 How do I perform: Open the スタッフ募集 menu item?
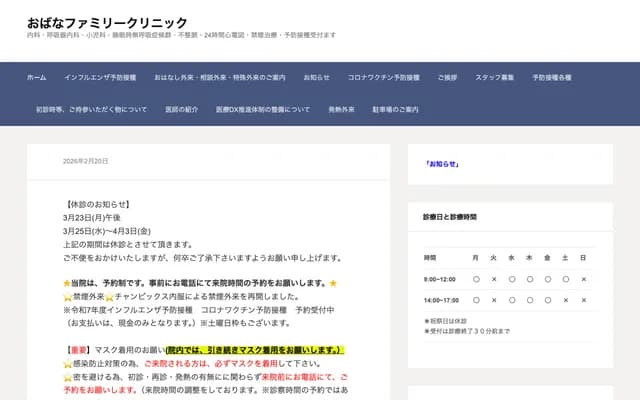[x=495, y=77]
